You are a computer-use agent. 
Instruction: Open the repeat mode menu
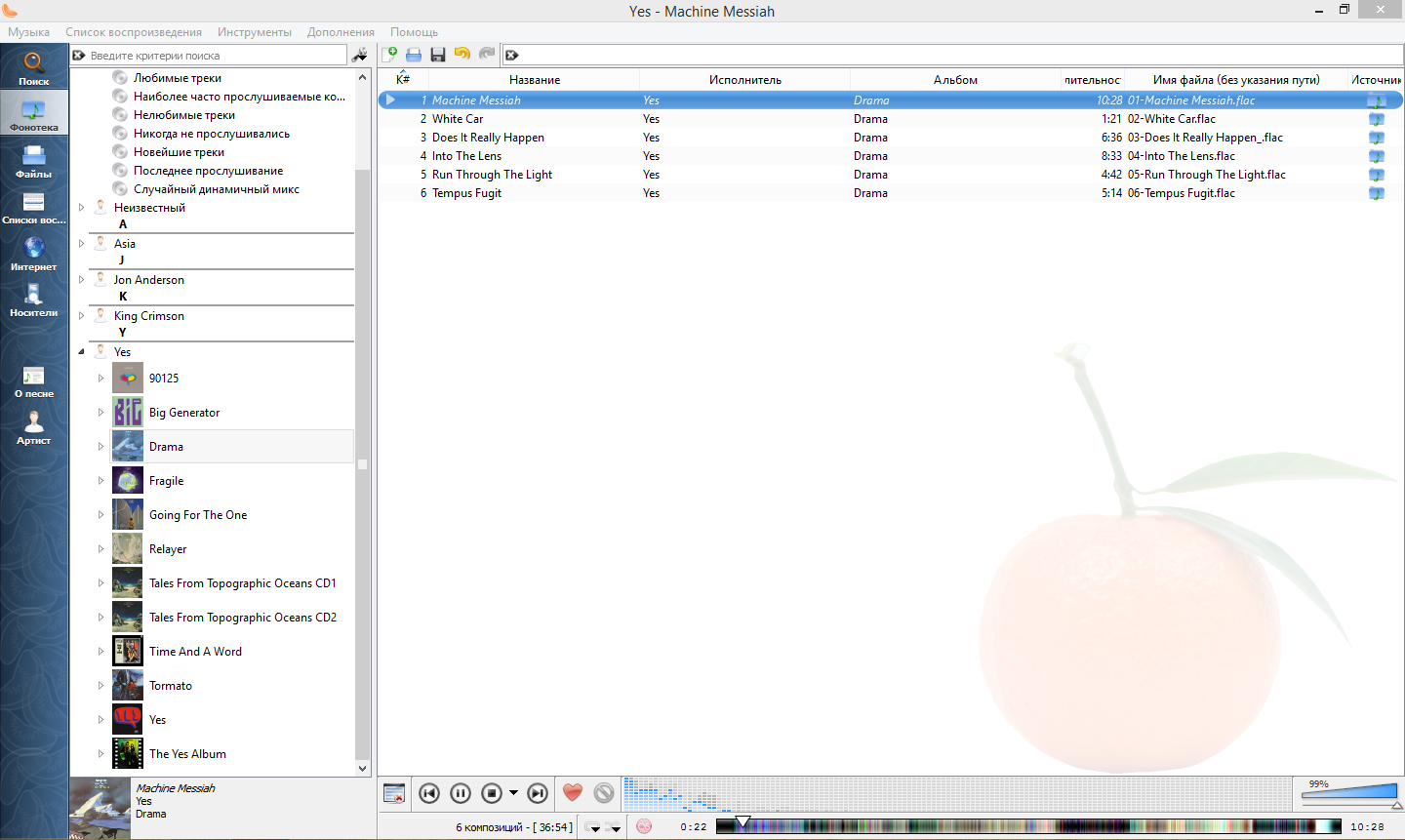pos(593,827)
